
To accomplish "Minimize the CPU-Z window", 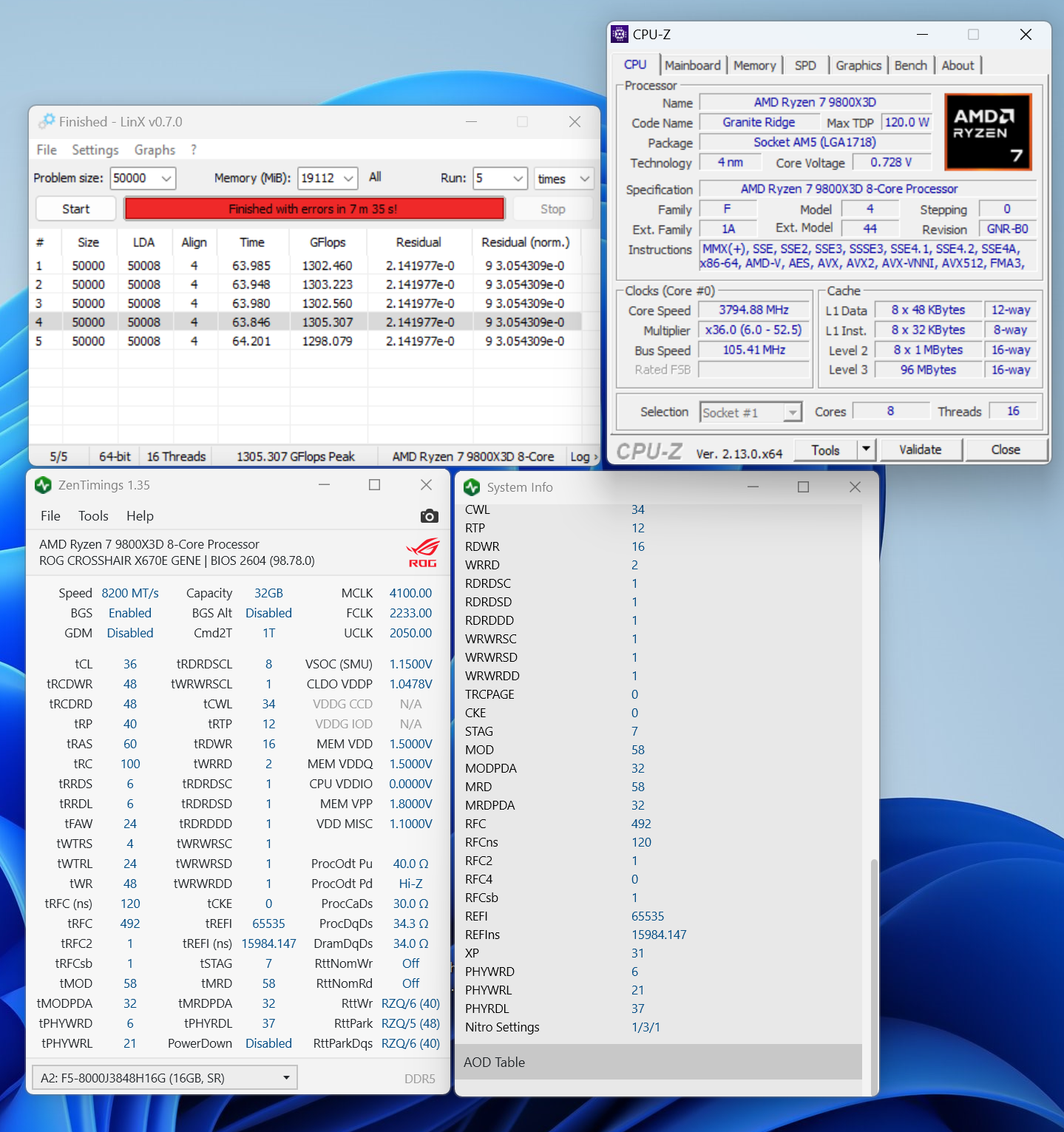I will tap(922, 34).
